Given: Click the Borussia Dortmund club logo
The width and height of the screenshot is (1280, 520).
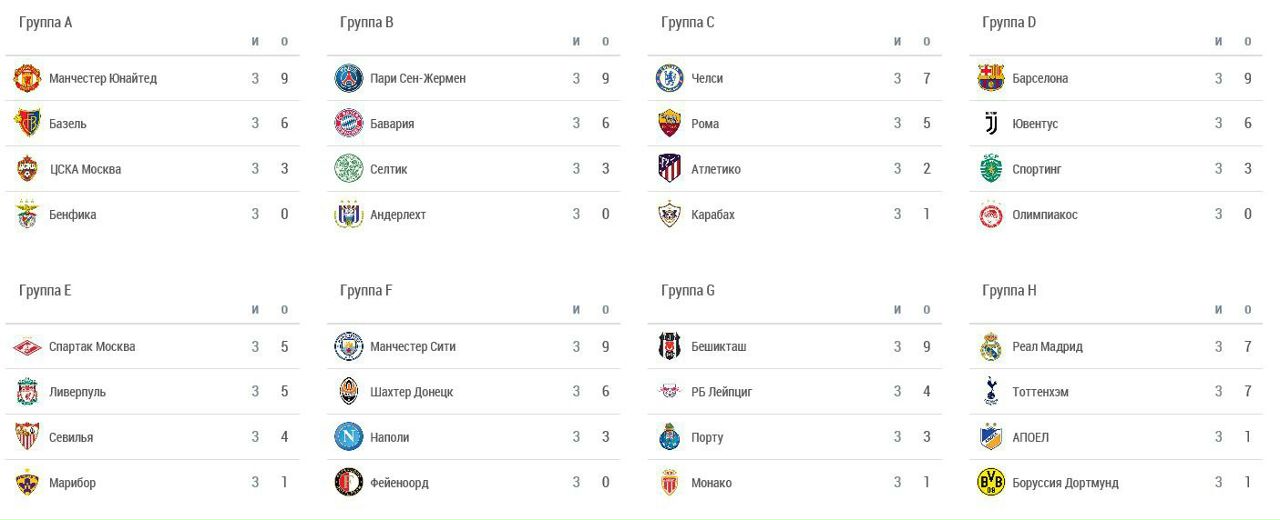Looking at the screenshot, I should click(990, 483).
